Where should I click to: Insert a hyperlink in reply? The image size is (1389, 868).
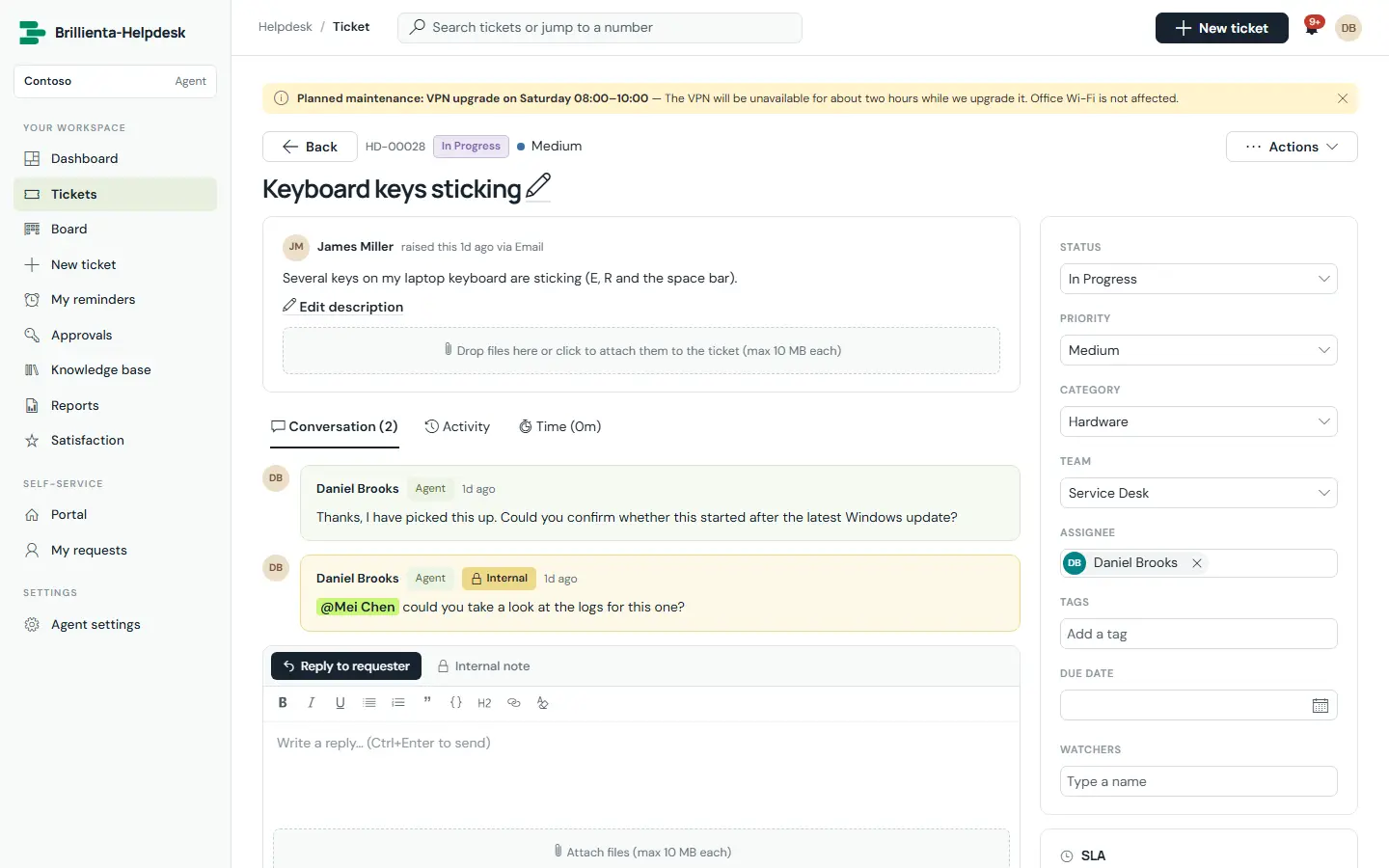pyautogui.click(x=514, y=703)
